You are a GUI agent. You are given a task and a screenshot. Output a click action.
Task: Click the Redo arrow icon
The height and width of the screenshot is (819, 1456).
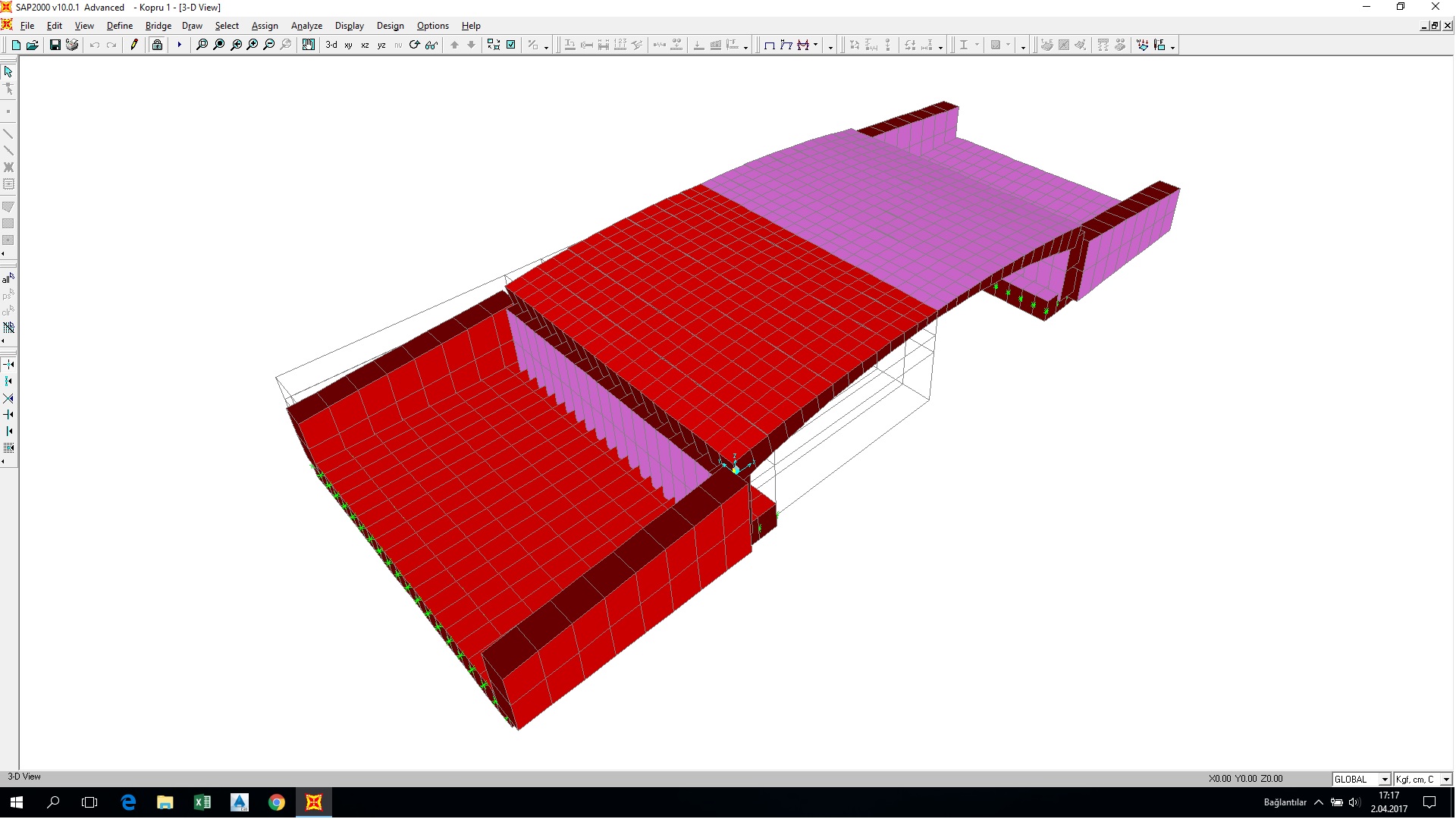coord(111,45)
